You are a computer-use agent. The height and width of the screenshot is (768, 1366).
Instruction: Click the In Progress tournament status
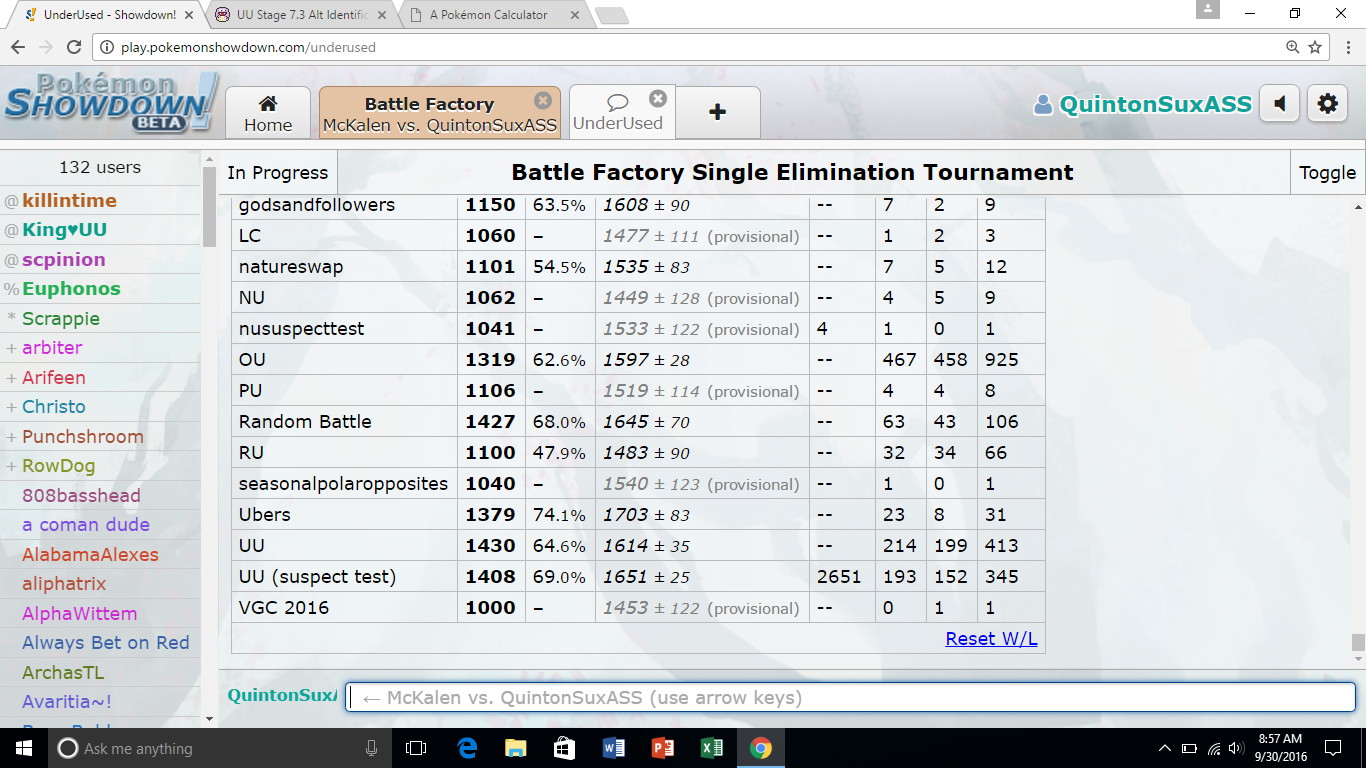[278, 172]
